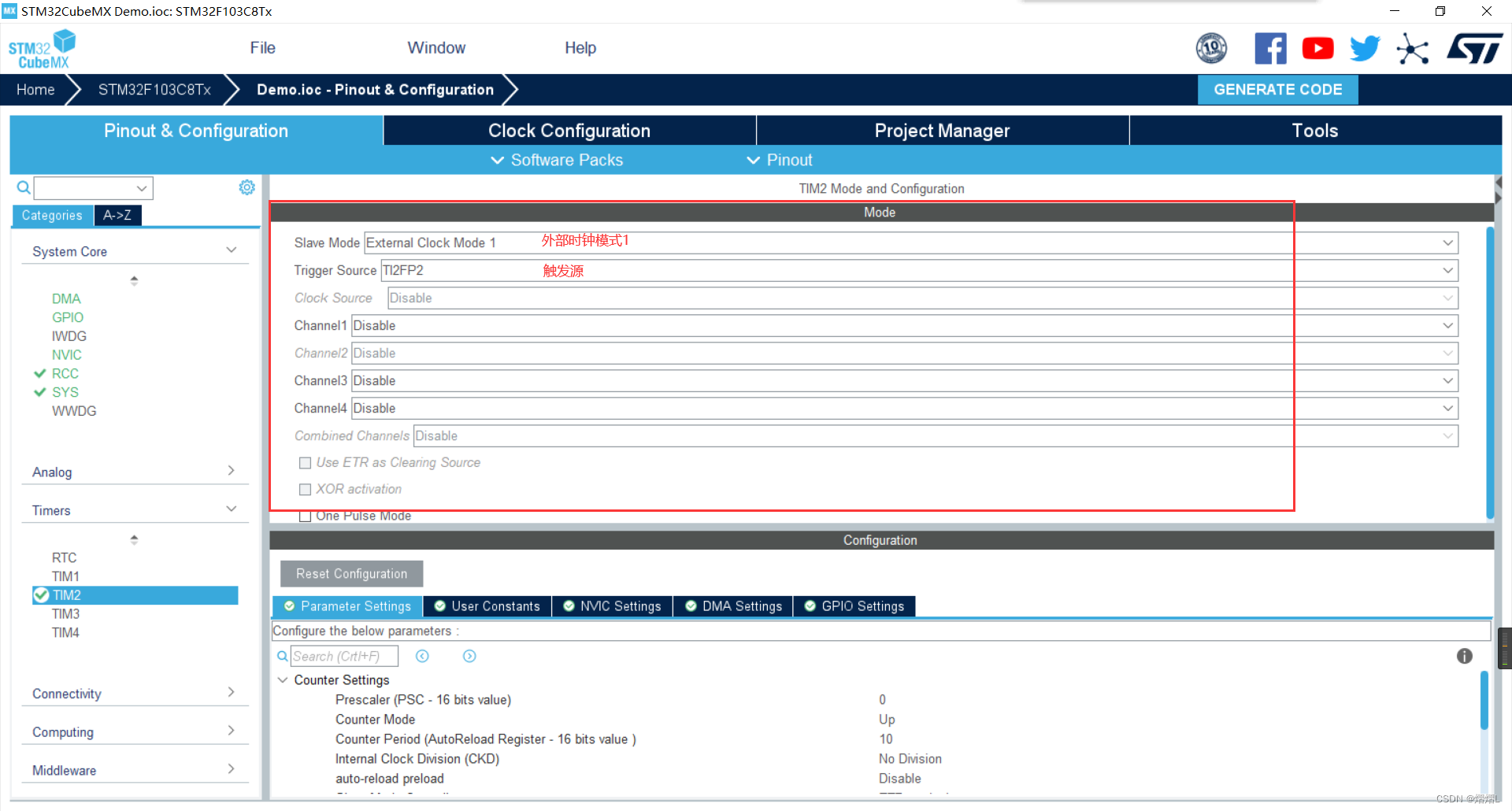Show the parameter info icon
The width and height of the screenshot is (1512, 811).
(x=1464, y=656)
